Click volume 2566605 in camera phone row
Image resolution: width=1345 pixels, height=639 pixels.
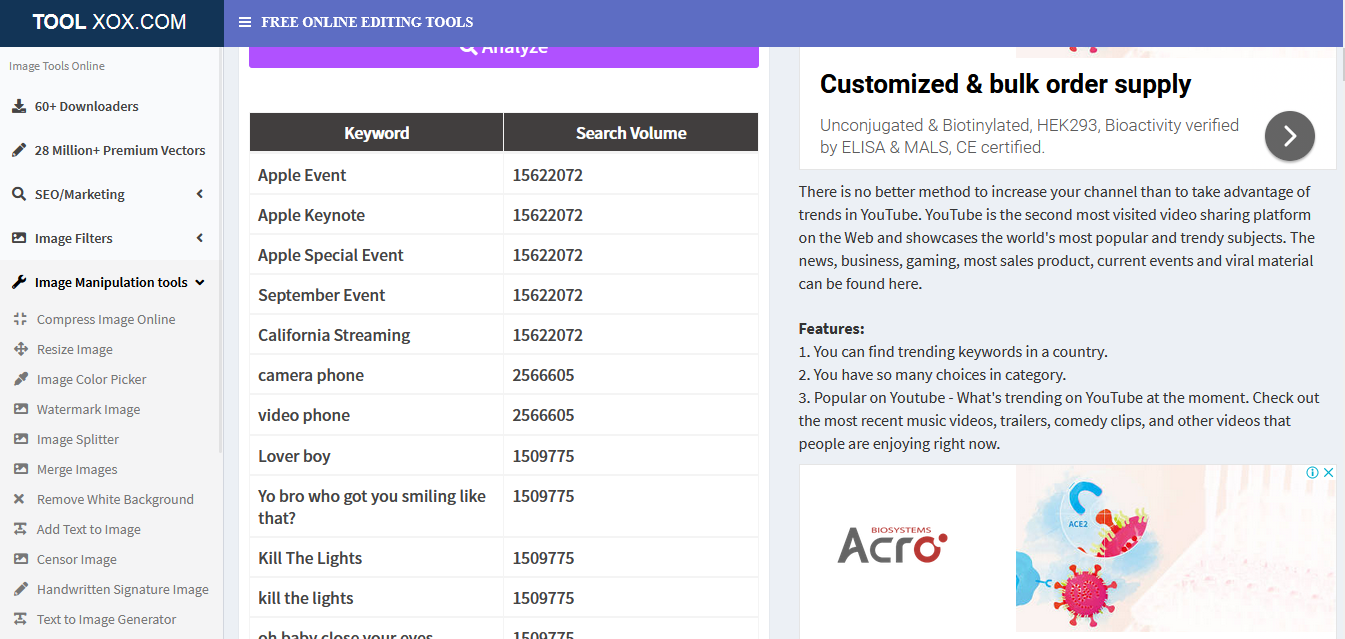click(x=543, y=375)
